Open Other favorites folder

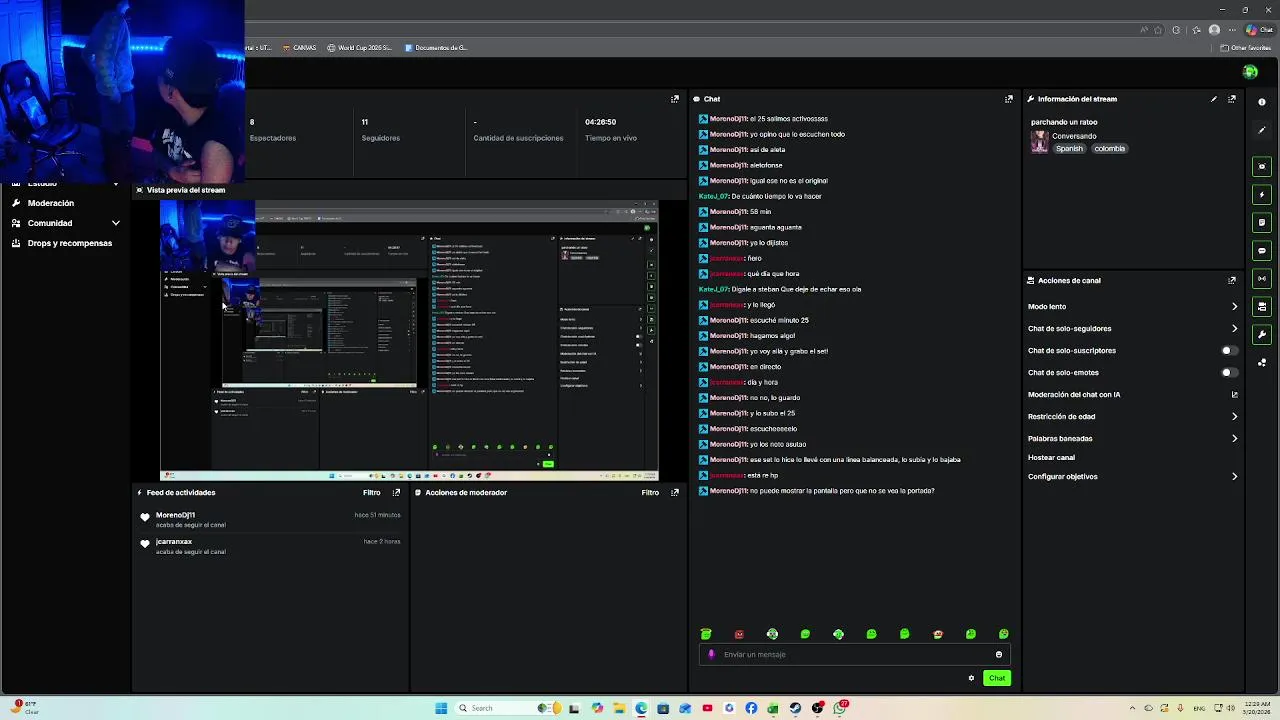(1246, 47)
